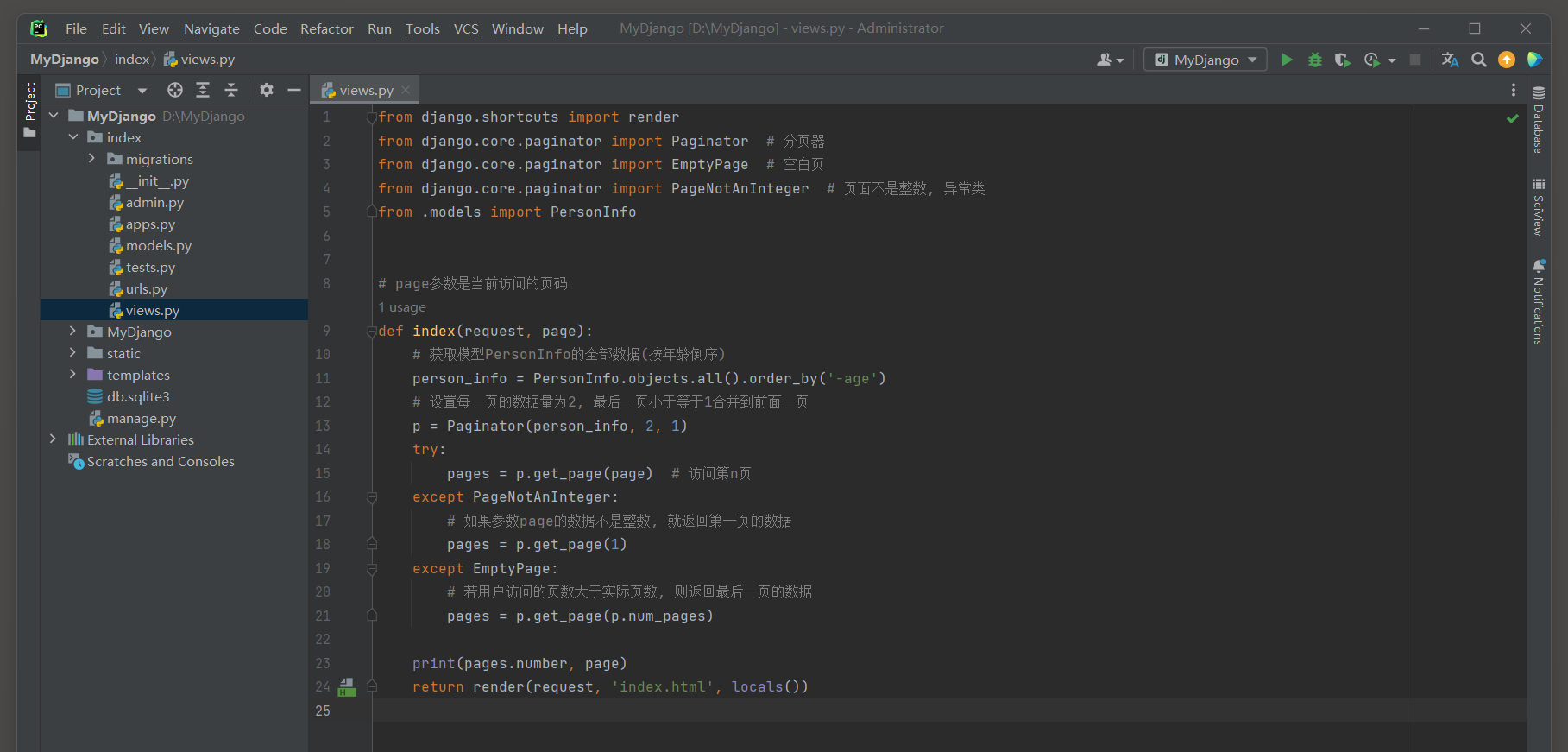The image size is (1568, 752).
Task: Run with coverage shield icon
Action: point(1342,60)
